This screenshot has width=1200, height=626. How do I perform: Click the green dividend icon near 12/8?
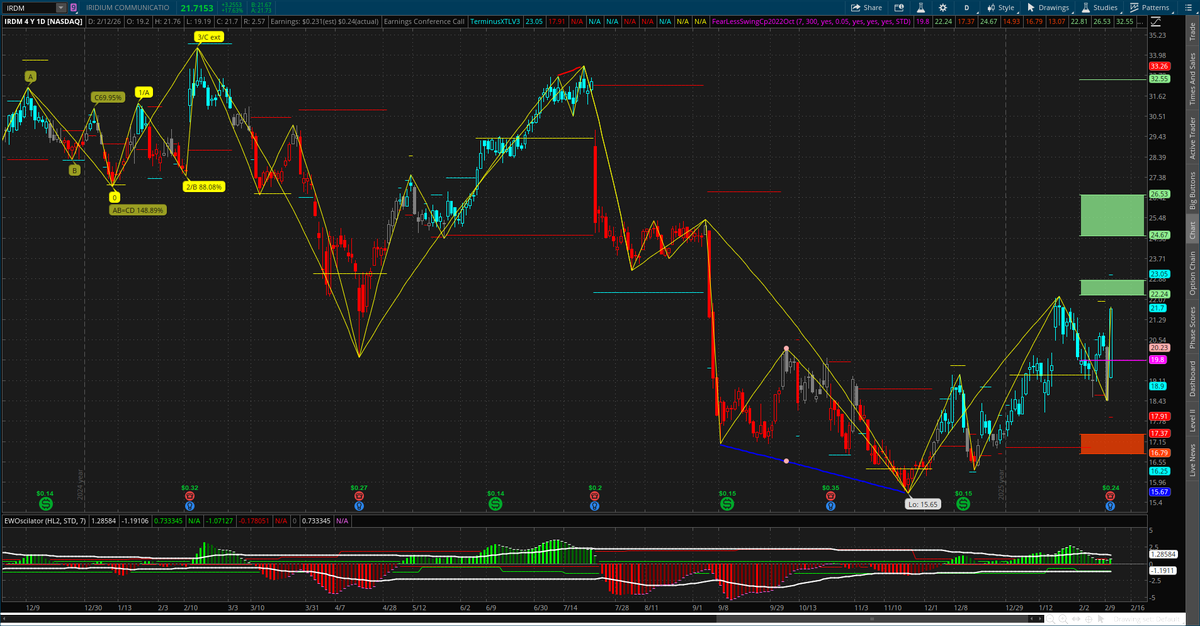coord(962,505)
